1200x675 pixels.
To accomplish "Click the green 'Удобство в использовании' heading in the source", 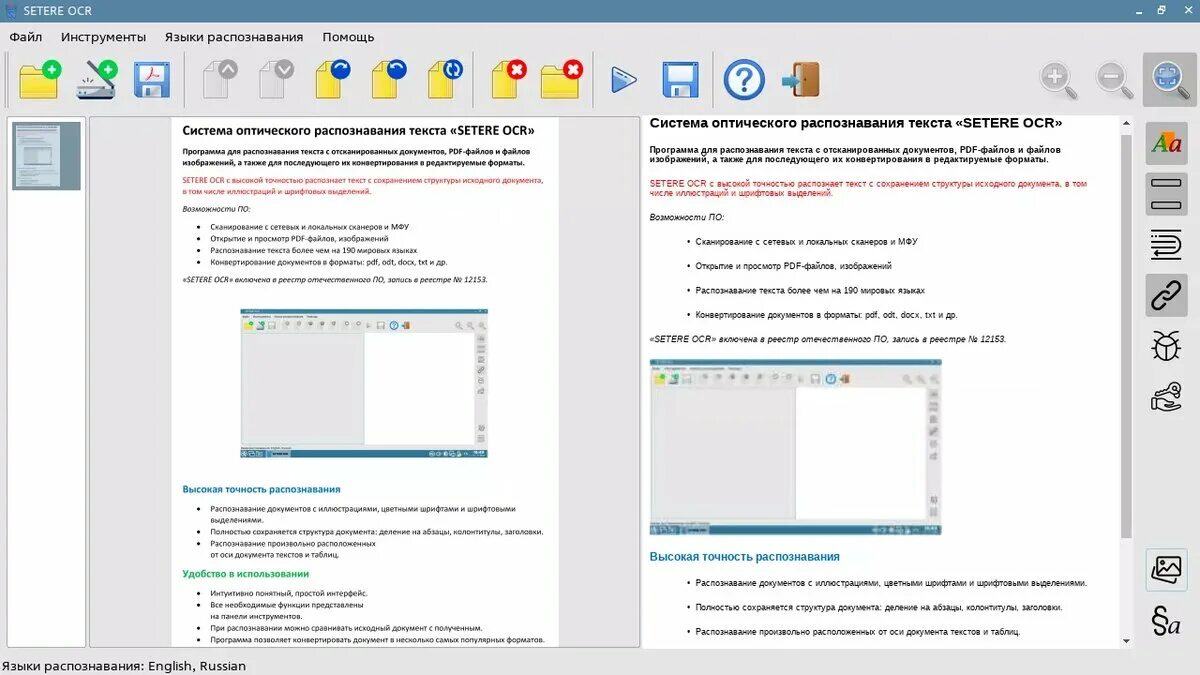I will (246, 574).
